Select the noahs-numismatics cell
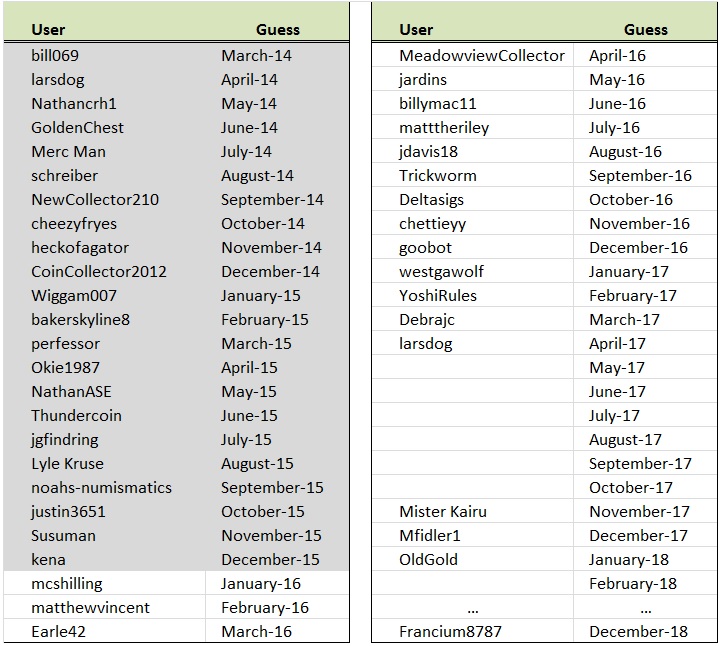The width and height of the screenshot is (720, 646). click(x=105, y=488)
